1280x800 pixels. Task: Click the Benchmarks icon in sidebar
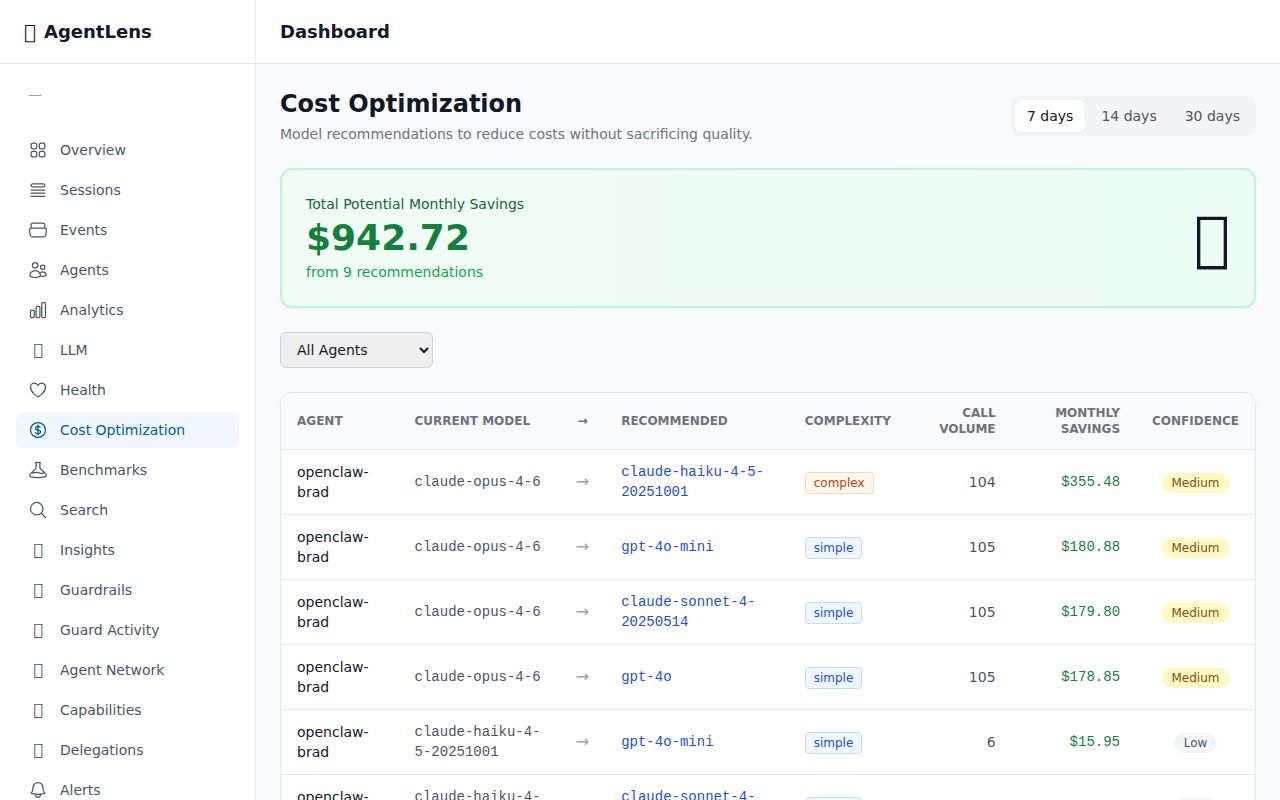pos(37,469)
